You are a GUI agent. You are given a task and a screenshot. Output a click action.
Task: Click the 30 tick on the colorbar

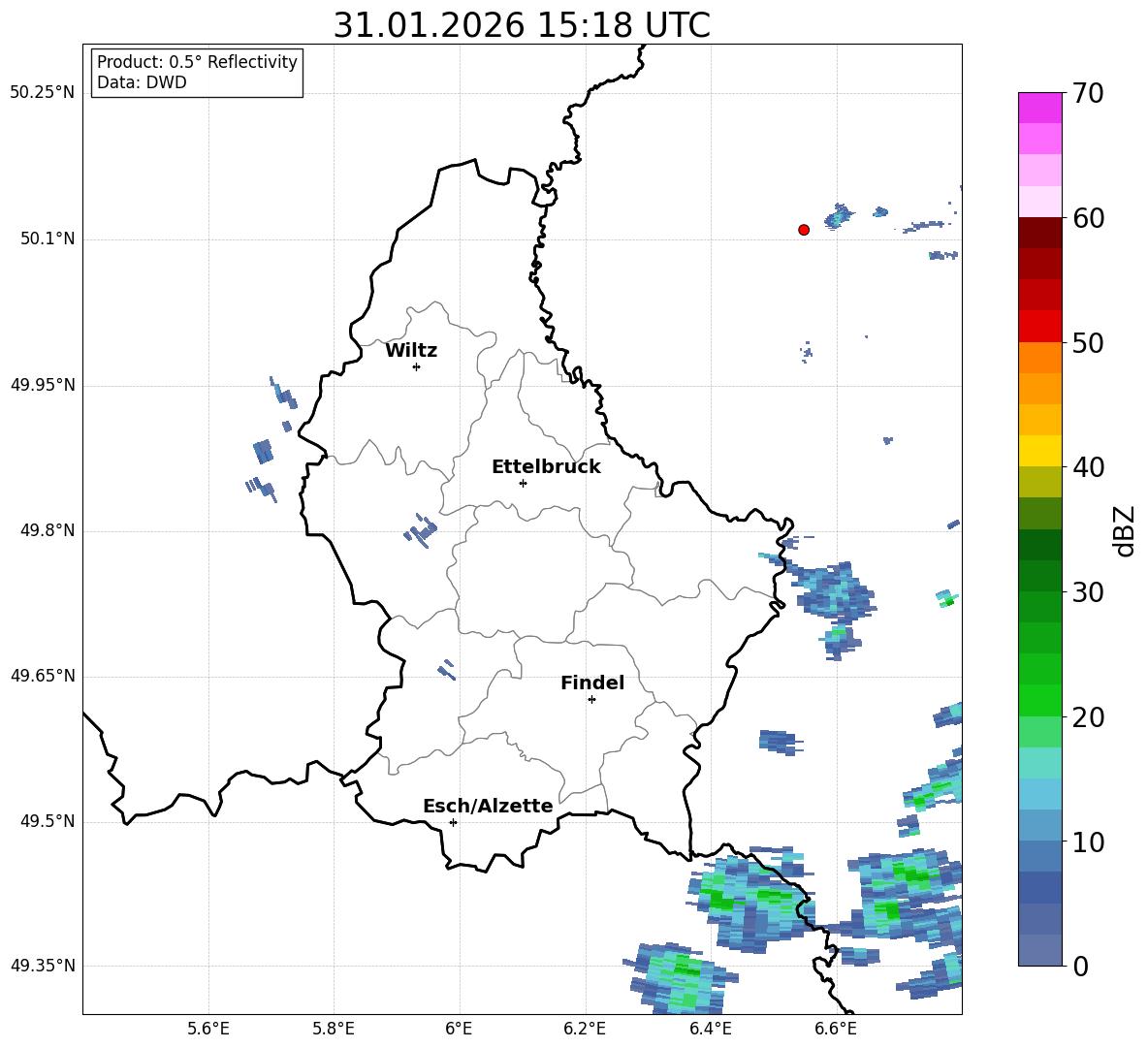[x=1087, y=592]
